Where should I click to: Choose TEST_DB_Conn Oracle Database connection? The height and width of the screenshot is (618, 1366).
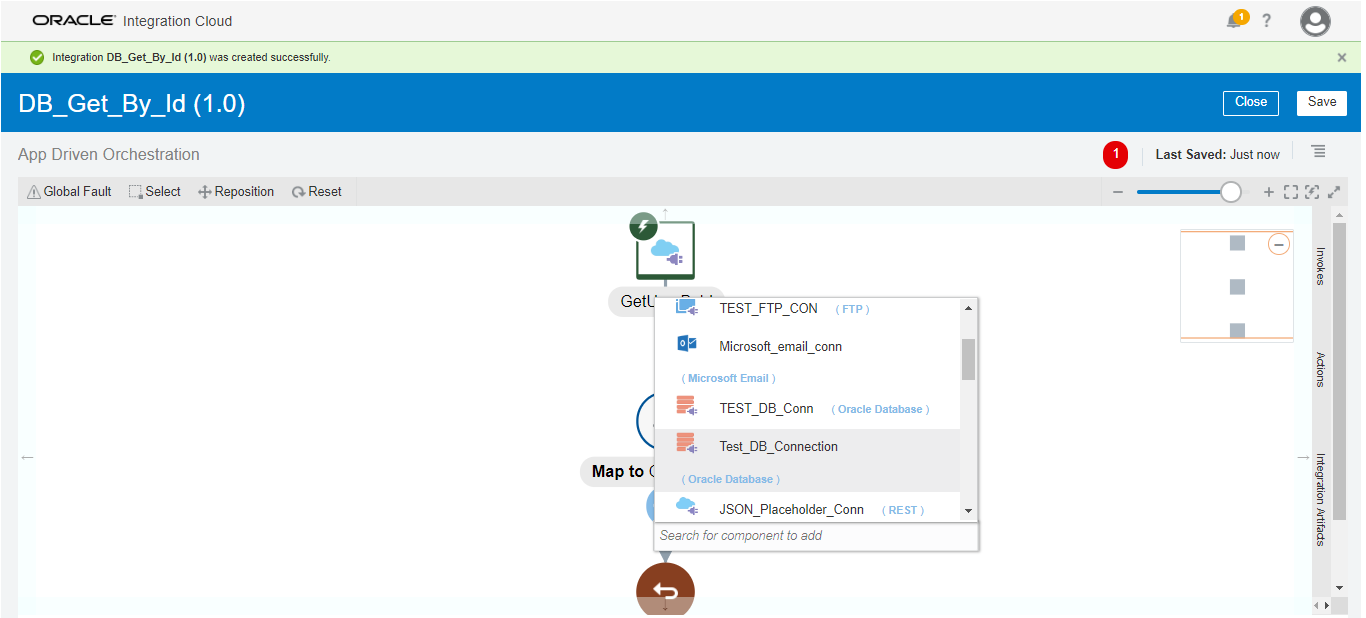click(x=807, y=409)
